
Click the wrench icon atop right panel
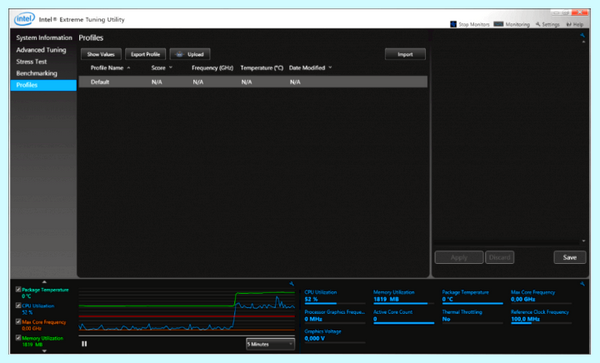[582, 36]
